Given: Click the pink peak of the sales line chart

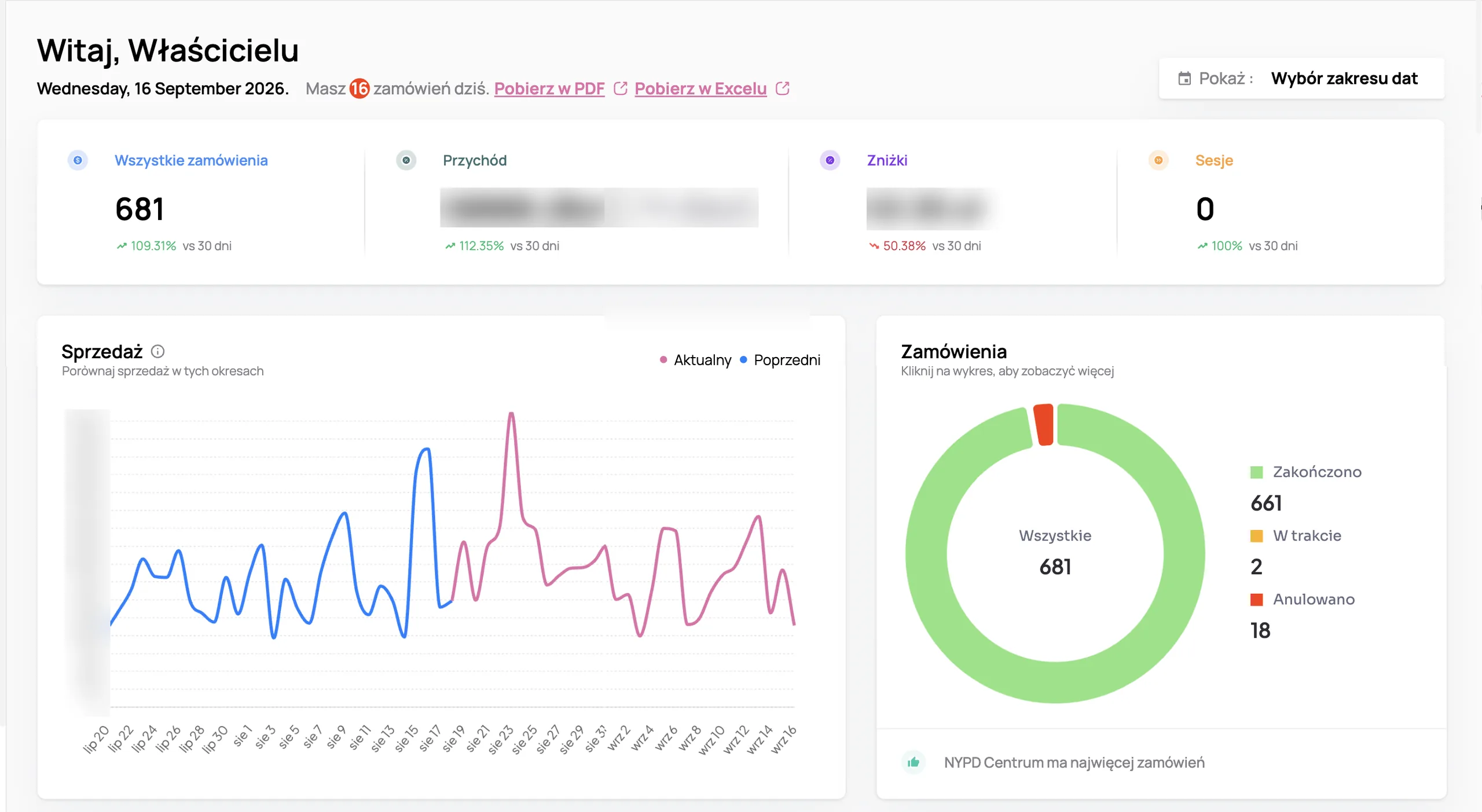Looking at the screenshot, I should coord(511,414).
